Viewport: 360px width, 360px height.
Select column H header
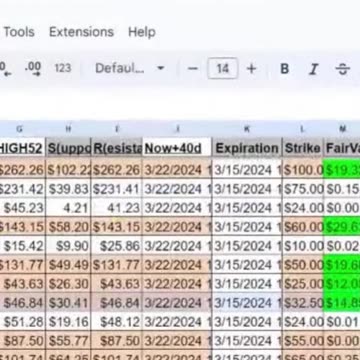click(68, 129)
